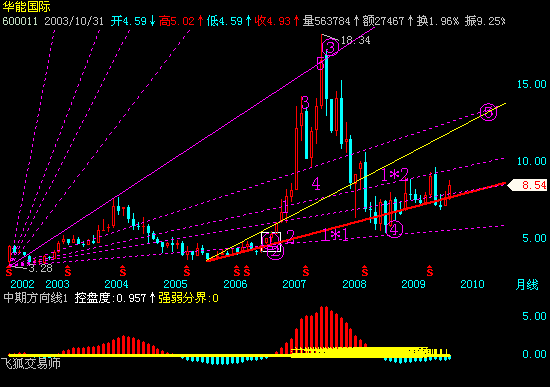Select the circled wave 4 marker
Viewport: 550px width, 387px height.
click(394, 230)
